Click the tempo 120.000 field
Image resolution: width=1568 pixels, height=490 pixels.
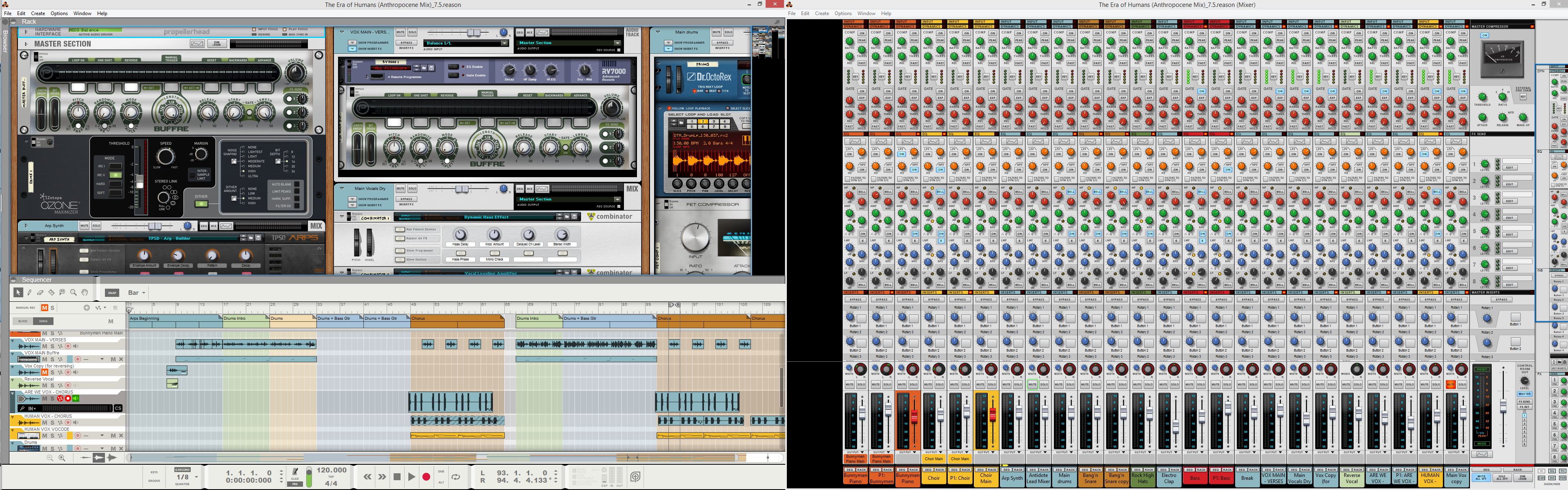(331, 470)
